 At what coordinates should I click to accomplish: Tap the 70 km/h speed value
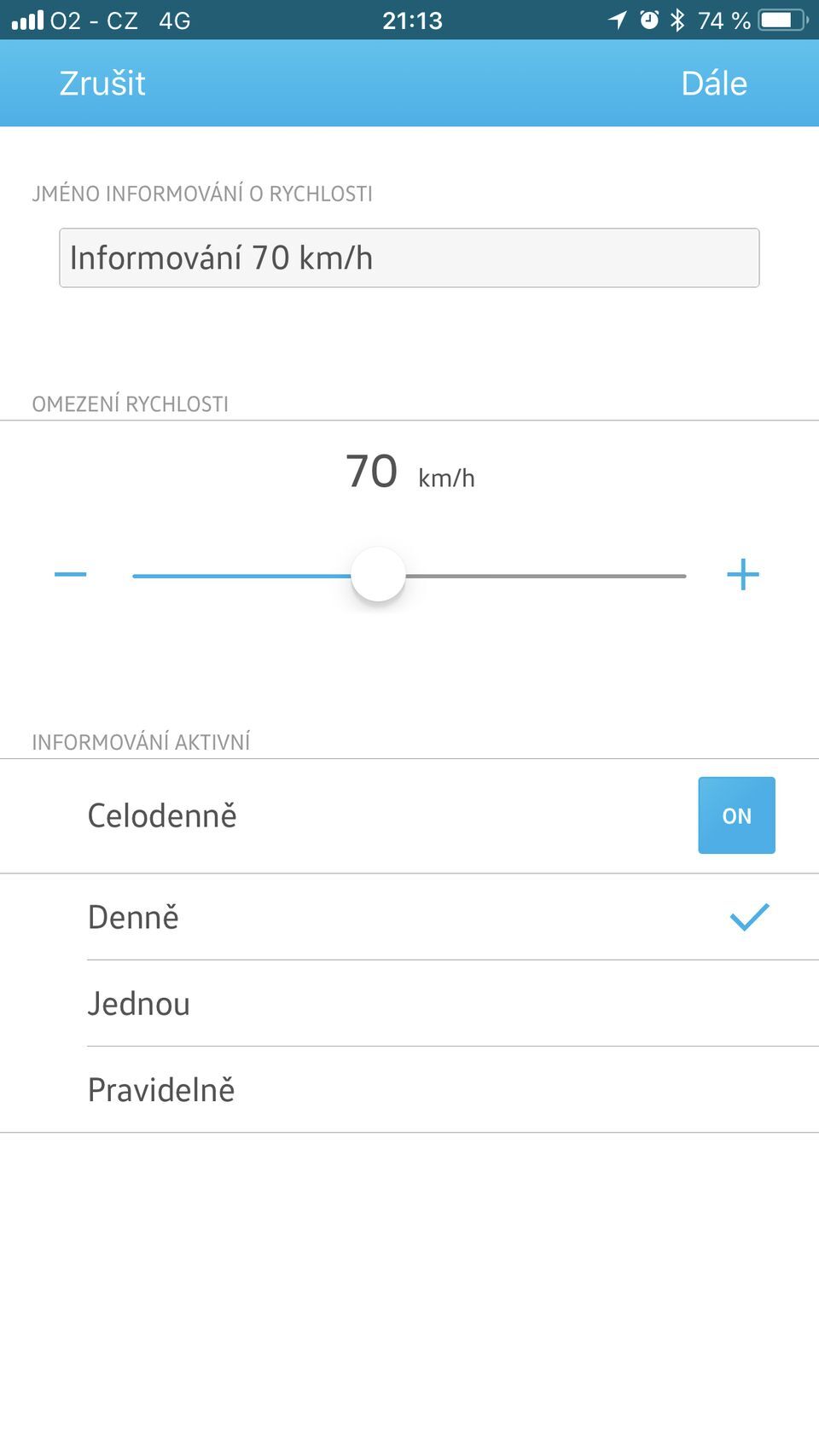click(409, 472)
